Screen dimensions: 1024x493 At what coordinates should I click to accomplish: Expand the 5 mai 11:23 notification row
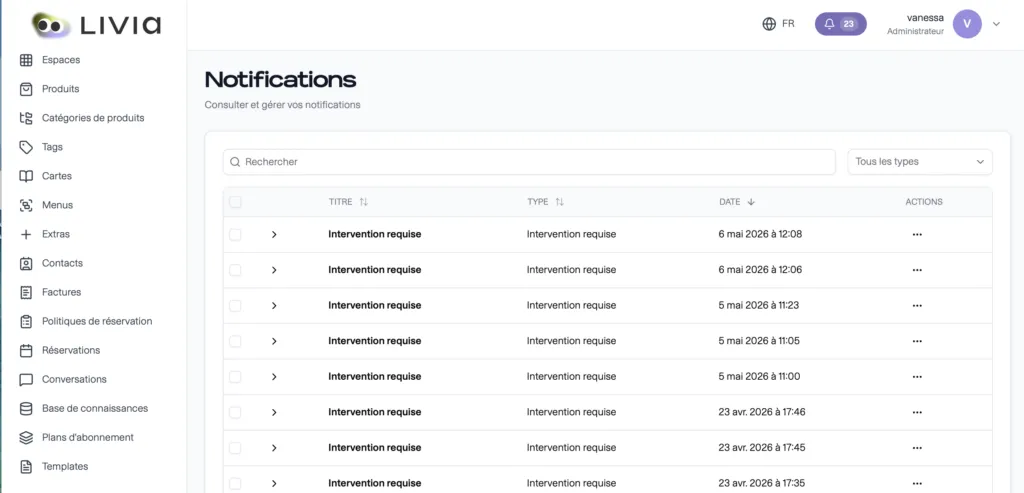point(274,306)
